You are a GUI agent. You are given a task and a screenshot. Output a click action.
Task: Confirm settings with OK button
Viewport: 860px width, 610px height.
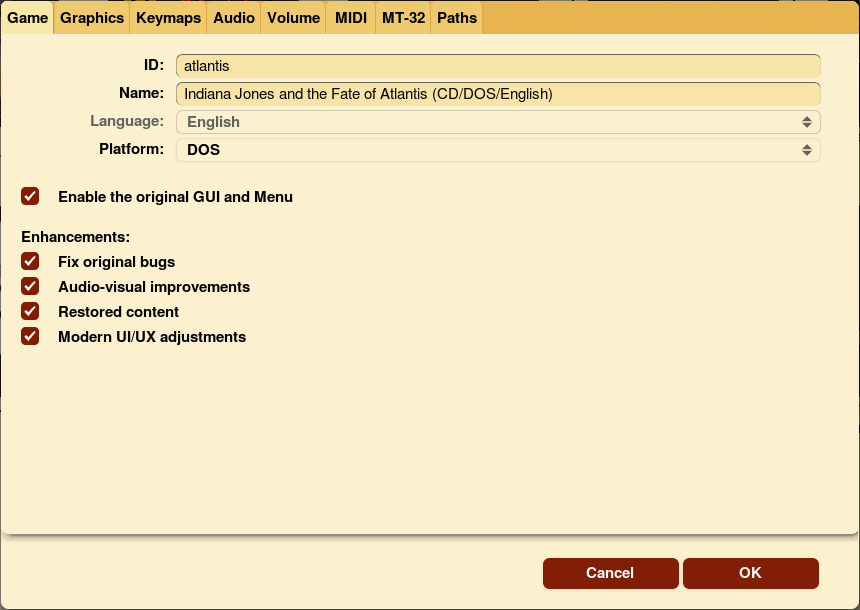point(750,573)
